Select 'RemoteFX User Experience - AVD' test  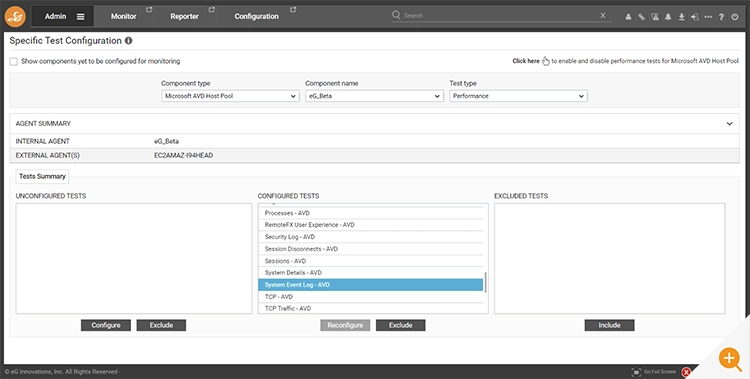pos(371,225)
